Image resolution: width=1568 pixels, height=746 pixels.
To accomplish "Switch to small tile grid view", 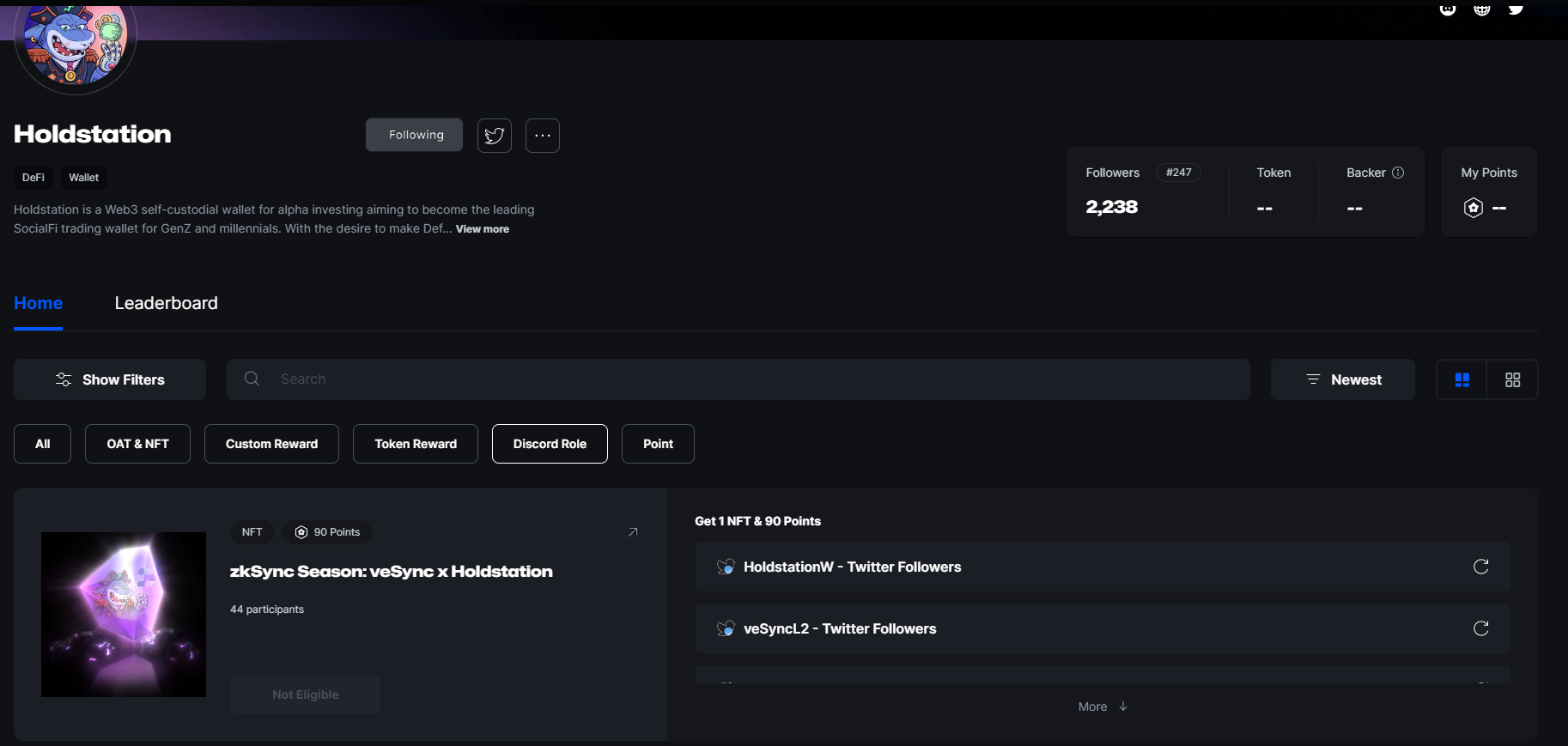I will (1513, 379).
